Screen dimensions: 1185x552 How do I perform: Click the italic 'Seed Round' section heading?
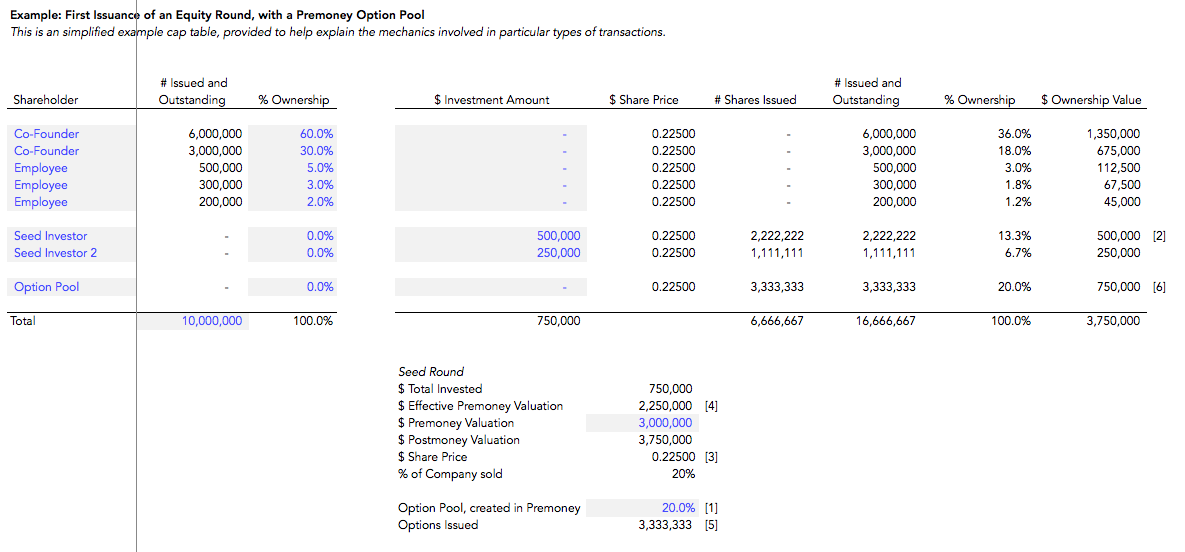(431, 372)
